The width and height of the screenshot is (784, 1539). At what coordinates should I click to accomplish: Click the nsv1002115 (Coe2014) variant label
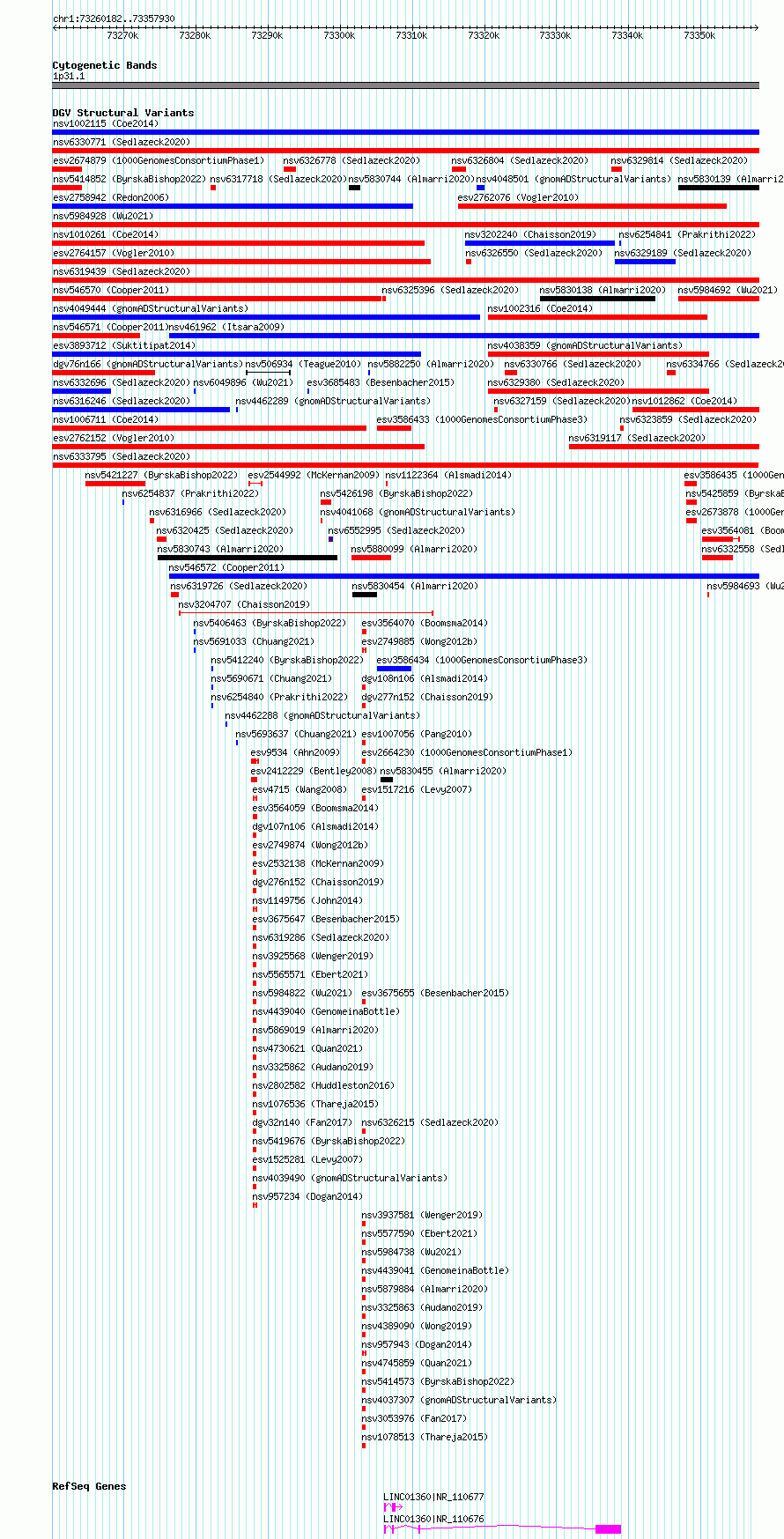[x=106, y=123]
